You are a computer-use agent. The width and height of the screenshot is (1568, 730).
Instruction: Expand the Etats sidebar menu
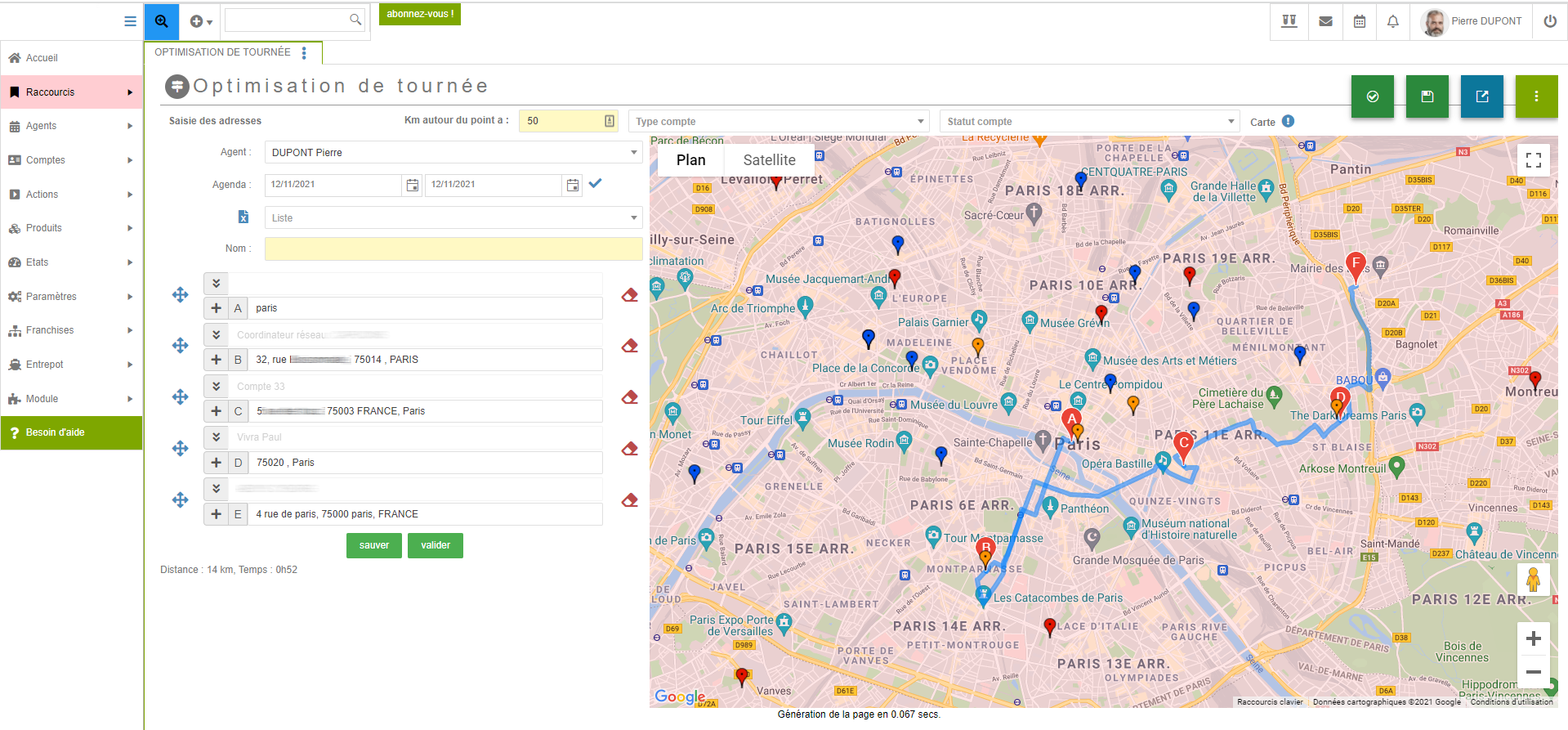tap(71, 262)
